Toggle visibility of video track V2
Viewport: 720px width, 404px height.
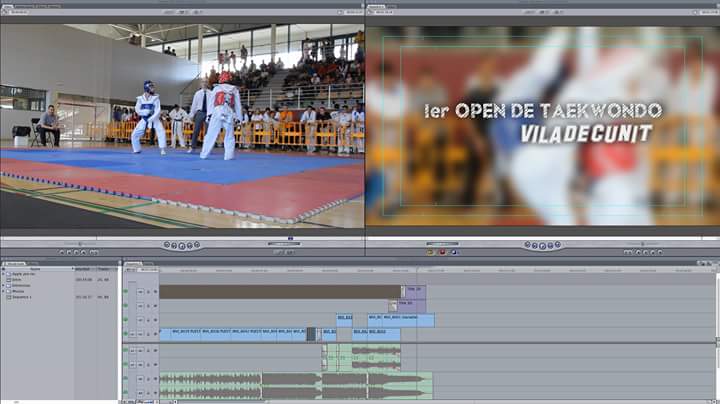(125, 320)
